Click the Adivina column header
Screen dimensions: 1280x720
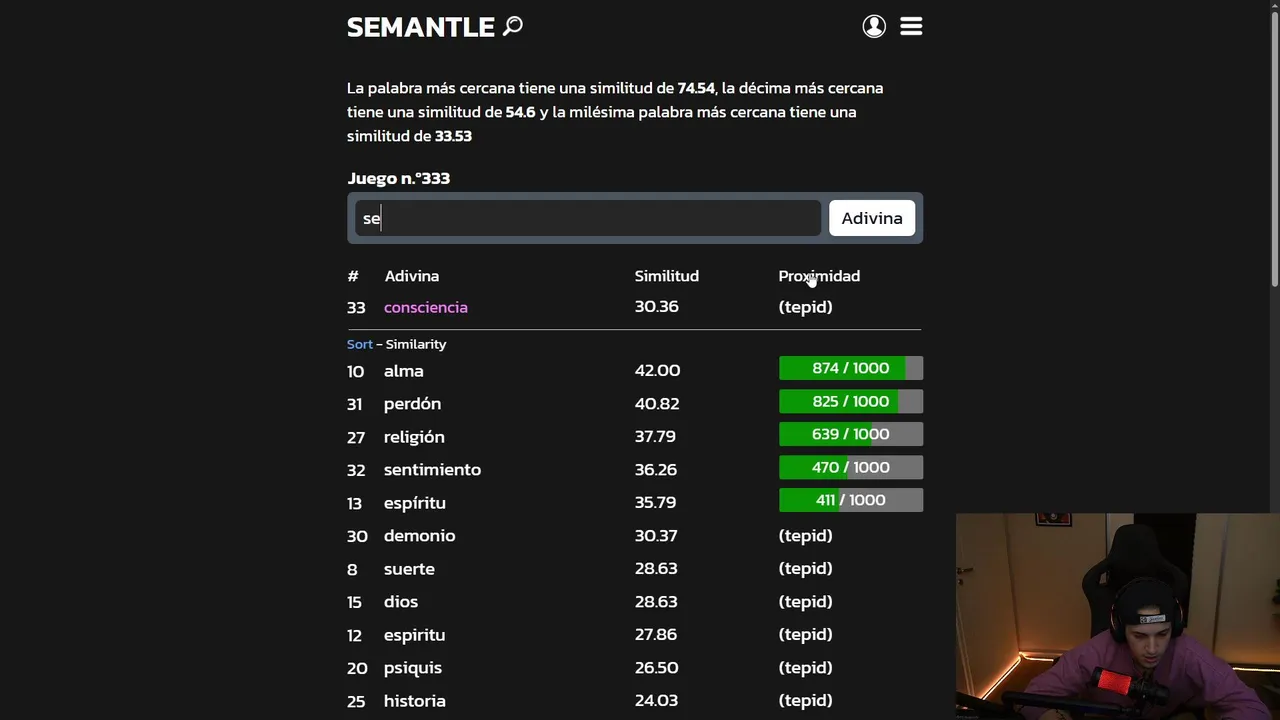[411, 276]
